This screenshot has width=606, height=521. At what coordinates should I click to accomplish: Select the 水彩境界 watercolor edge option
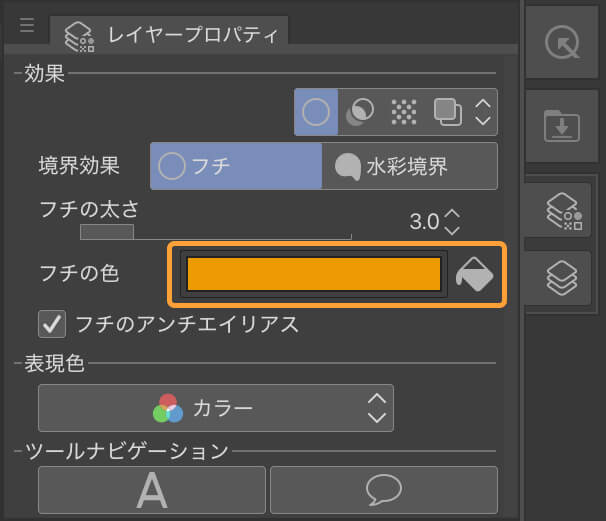pyautogui.click(x=410, y=166)
